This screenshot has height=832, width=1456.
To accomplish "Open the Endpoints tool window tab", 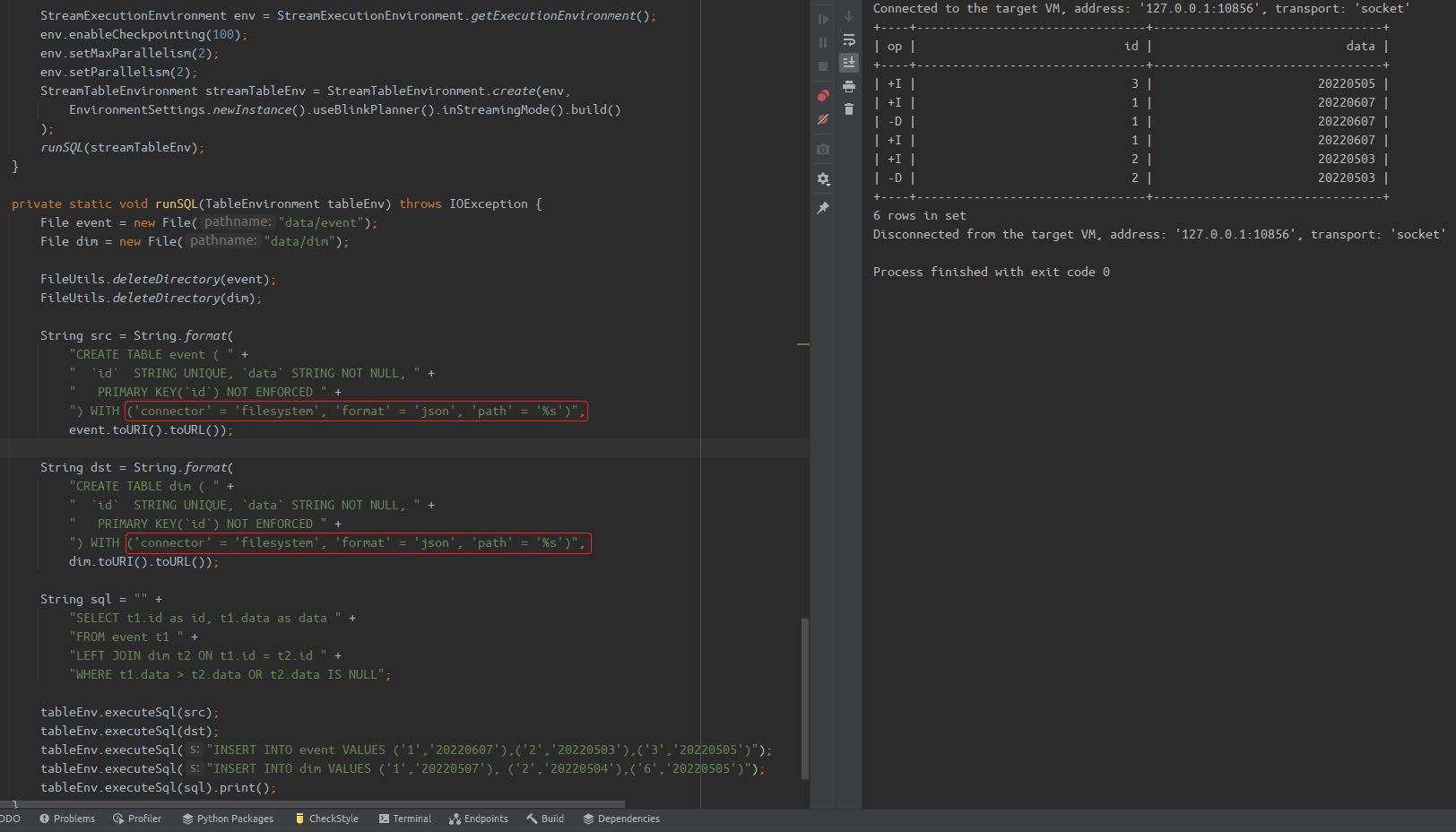I will [x=479, y=819].
